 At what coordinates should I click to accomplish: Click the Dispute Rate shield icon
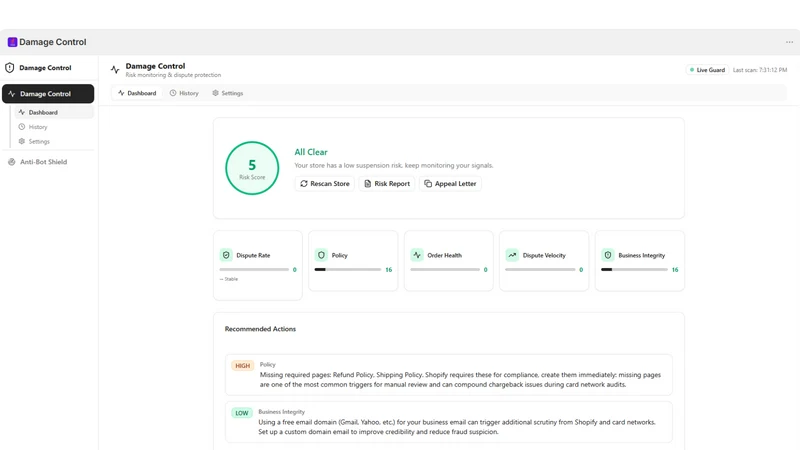coord(226,255)
